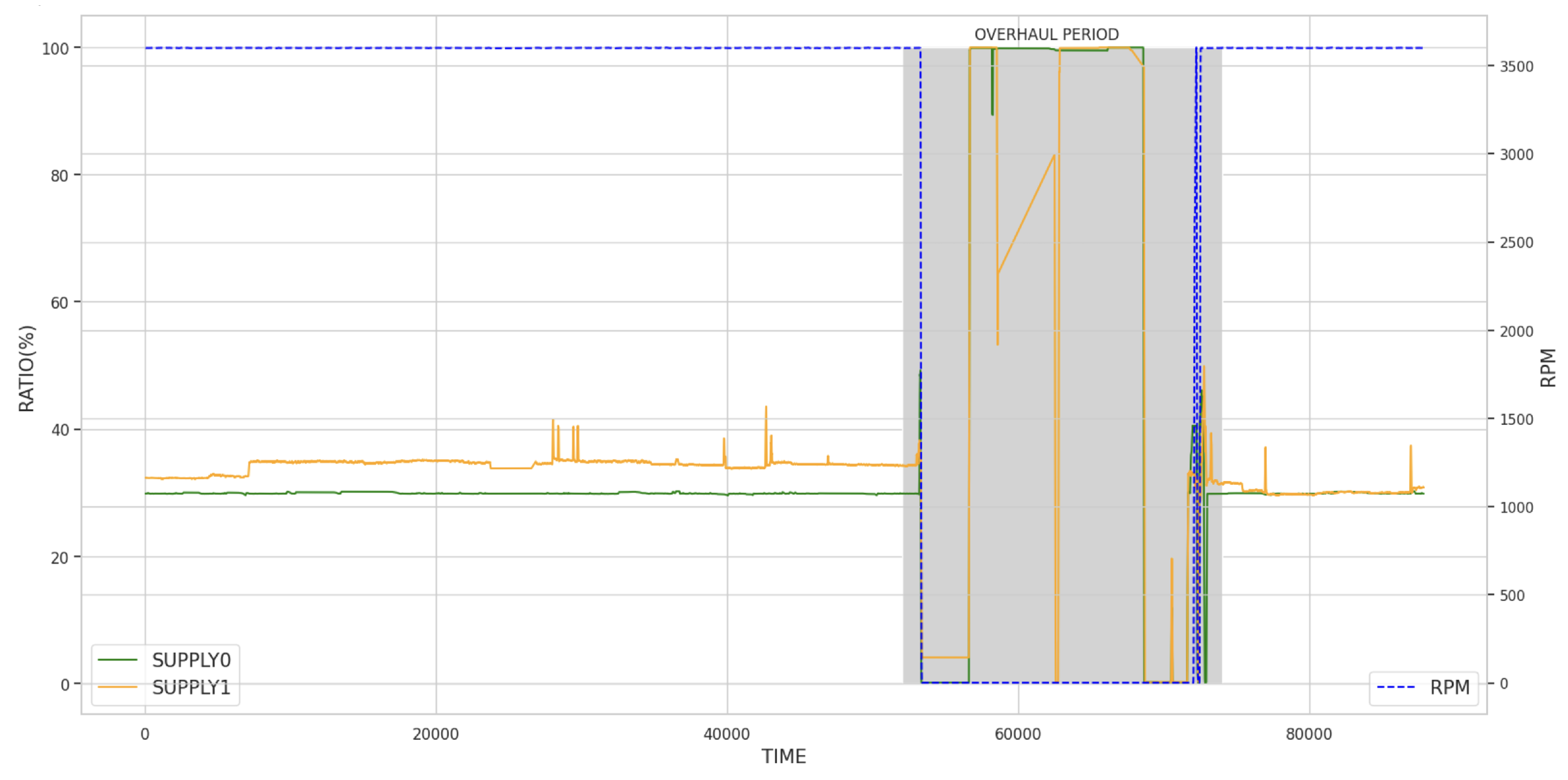The height and width of the screenshot is (780, 1568).
Task: Click the RPM right y-axis title
Action: (x=1548, y=368)
